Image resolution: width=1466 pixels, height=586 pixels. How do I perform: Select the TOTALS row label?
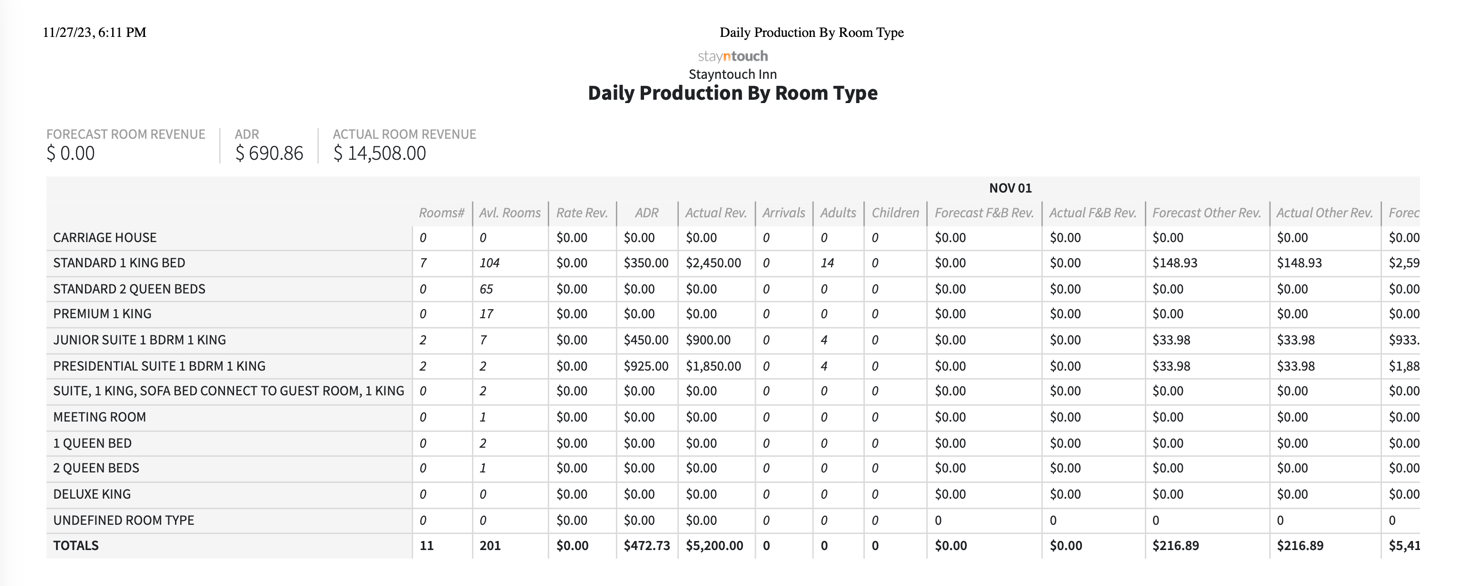point(76,546)
